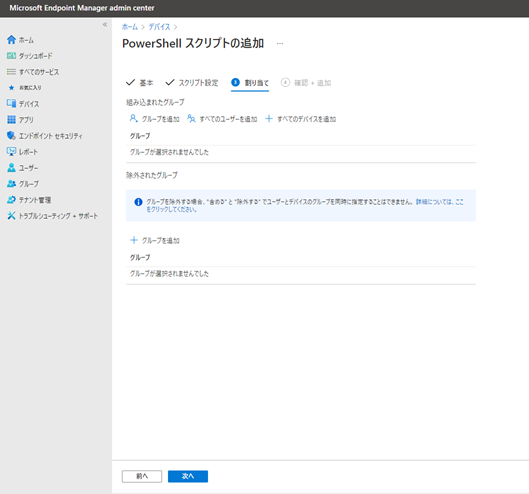Click the Home icon in sidebar
Screen dimensions: 529x494
click(11, 40)
